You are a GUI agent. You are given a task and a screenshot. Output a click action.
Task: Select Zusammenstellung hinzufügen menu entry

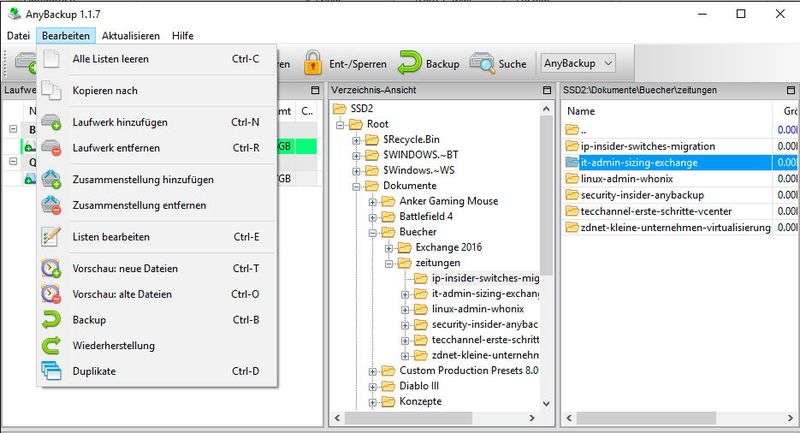(143, 179)
